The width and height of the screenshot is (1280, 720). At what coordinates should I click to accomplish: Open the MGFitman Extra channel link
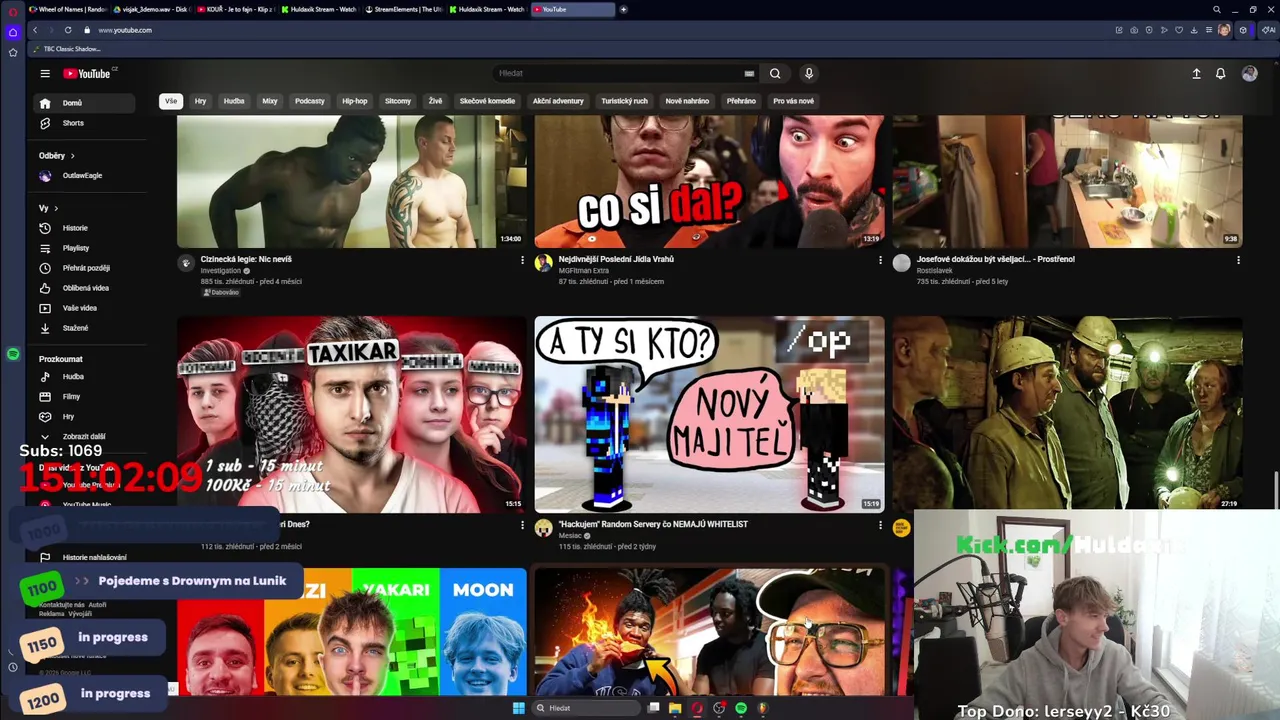pyautogui.click(x=583, y=271)
